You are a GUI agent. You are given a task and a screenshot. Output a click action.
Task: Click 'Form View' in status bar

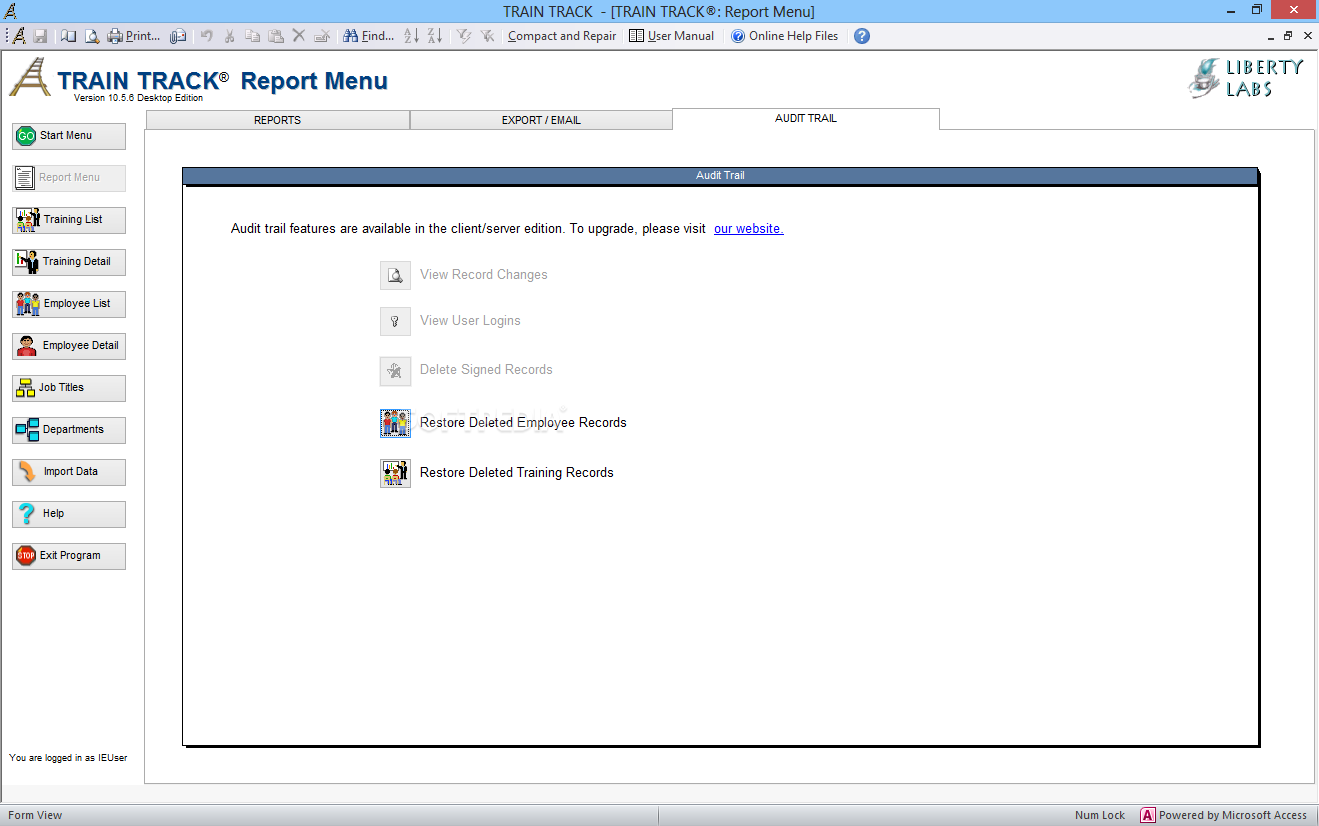click(35, 815)
